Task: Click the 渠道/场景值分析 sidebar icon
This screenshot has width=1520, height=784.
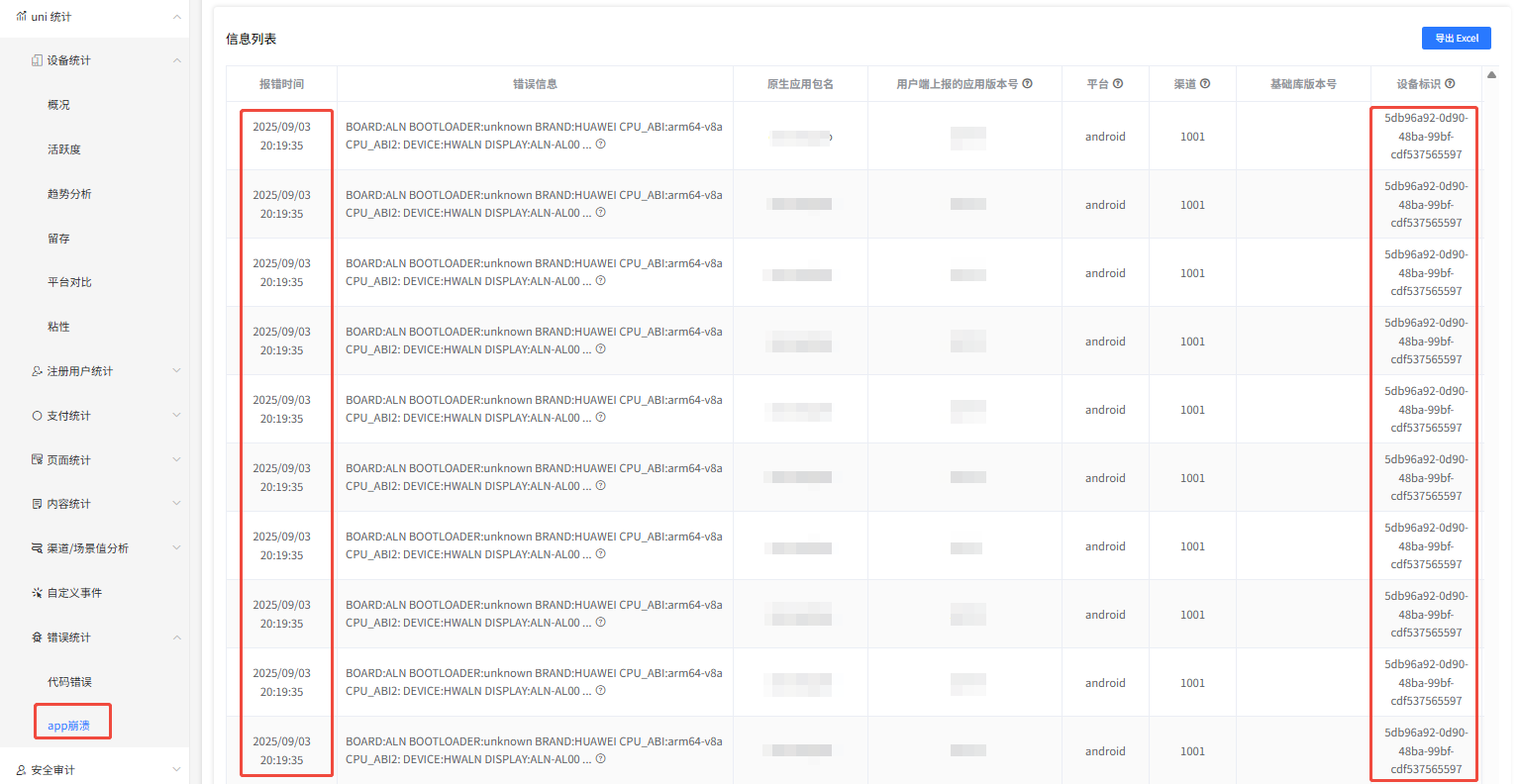Action: [x=38, y=548]
